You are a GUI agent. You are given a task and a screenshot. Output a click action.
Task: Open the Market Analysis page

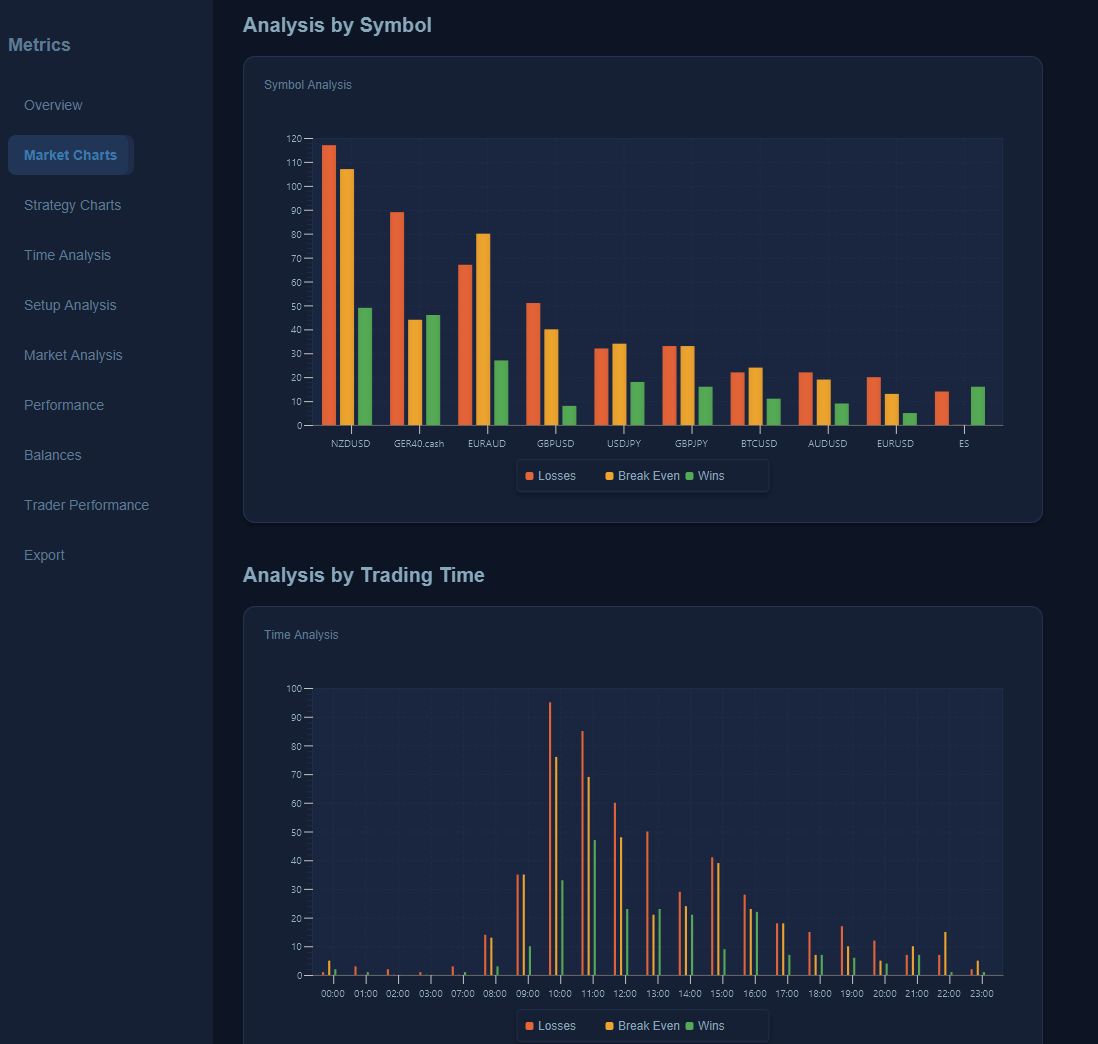click(x=73, y=355)
